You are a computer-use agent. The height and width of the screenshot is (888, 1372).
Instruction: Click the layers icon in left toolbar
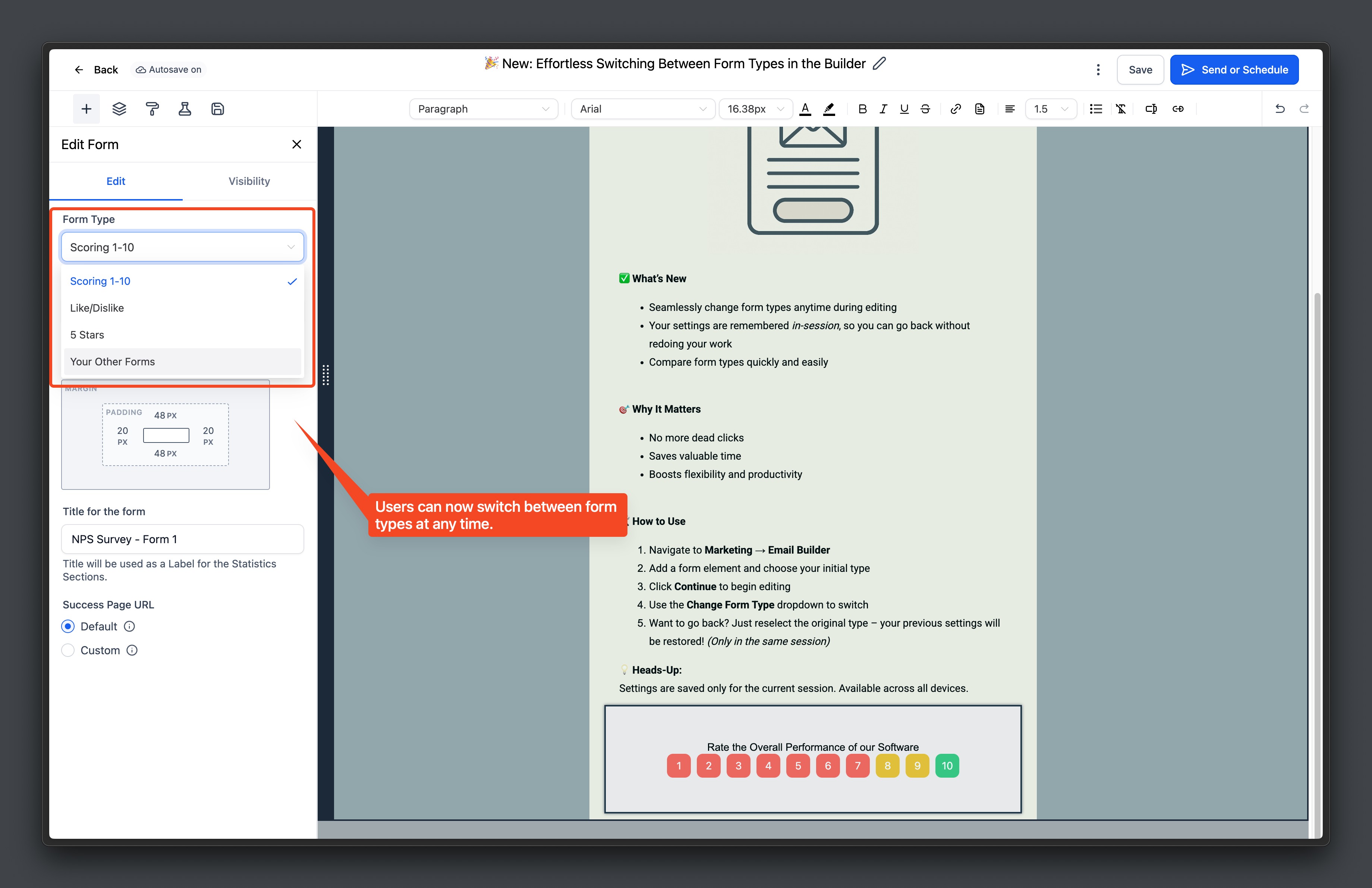pos(119,109)
